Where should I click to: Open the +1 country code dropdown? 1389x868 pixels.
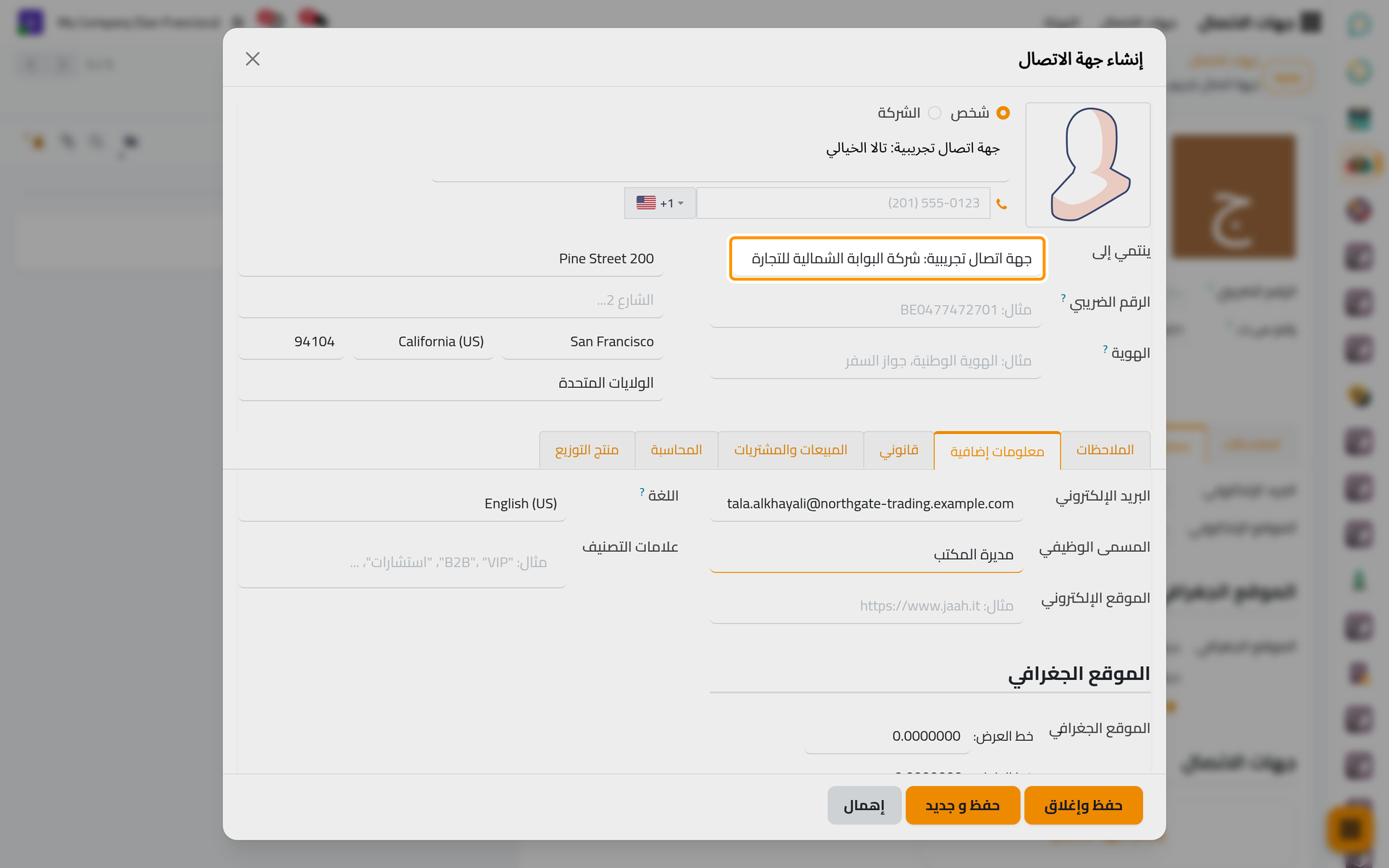660,203
